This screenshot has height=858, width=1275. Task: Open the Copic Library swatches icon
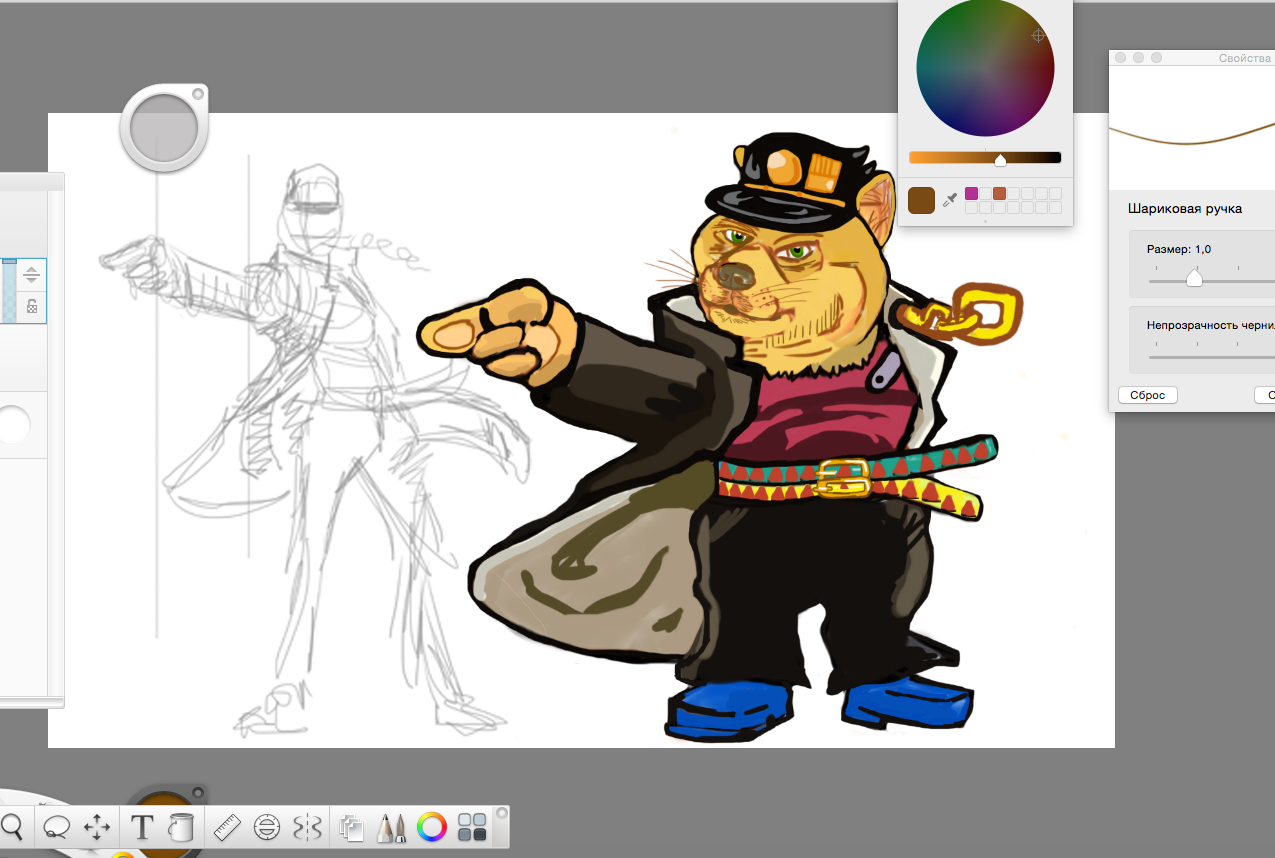pos(472,827)
